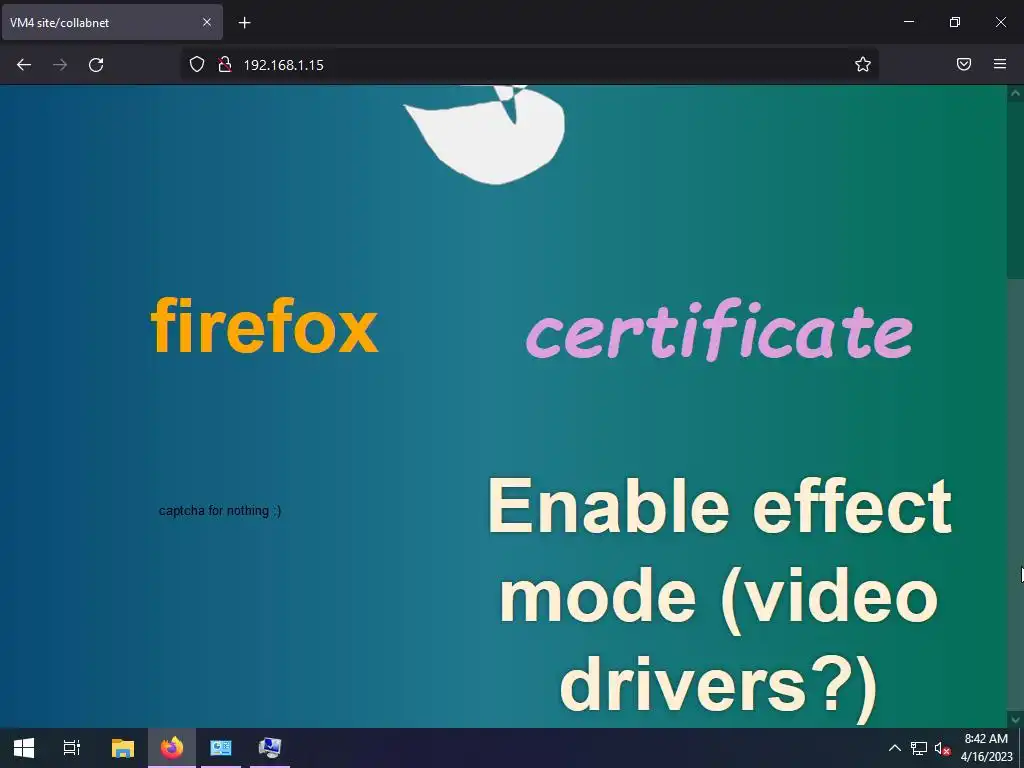Open the network status tray icon

pos(919,748)
